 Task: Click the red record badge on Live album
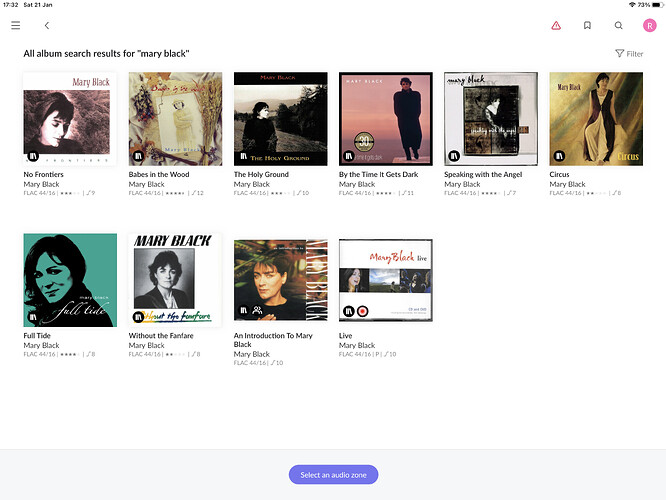coord(362,311)
